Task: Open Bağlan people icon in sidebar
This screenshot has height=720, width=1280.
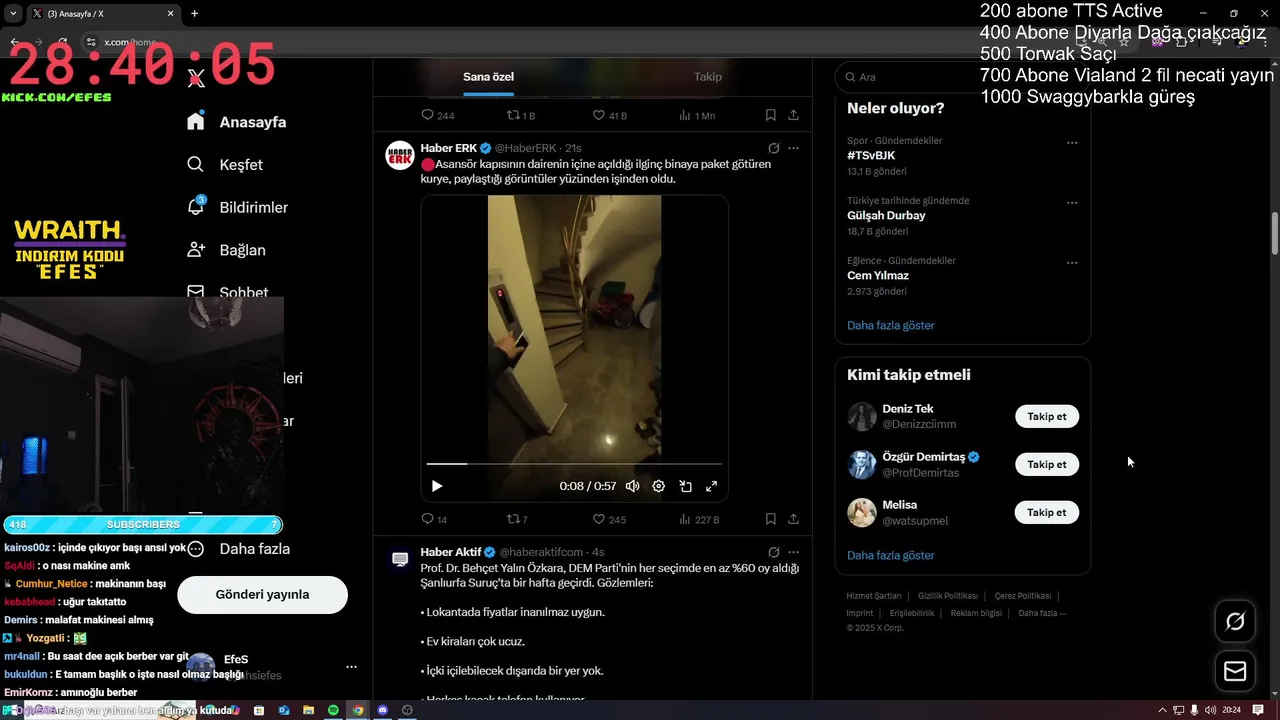Action: (x=196, y=250)
